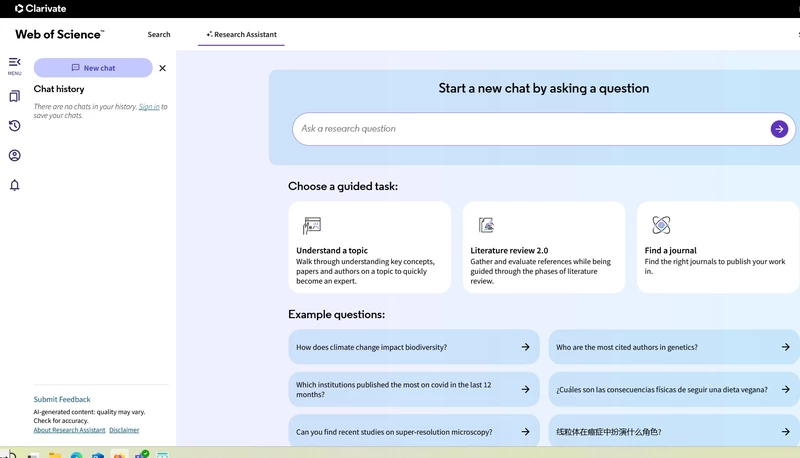Click 'Start a new chat by asking a question'

click(x=544, y=88)
